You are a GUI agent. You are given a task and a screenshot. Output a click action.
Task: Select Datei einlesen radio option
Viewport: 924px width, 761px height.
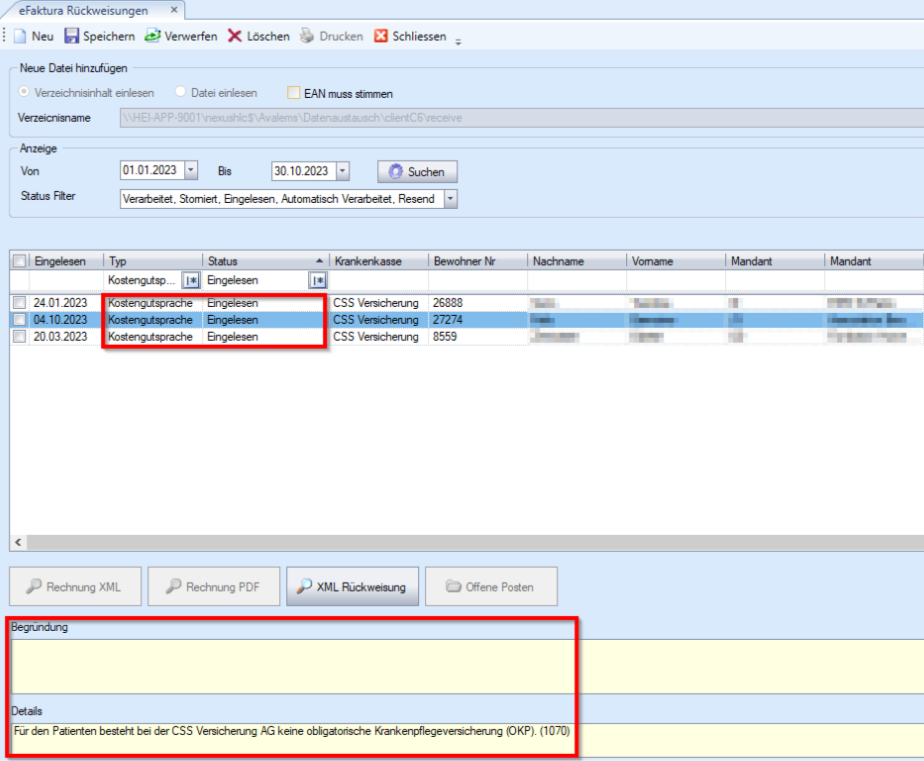pos(180,92)
